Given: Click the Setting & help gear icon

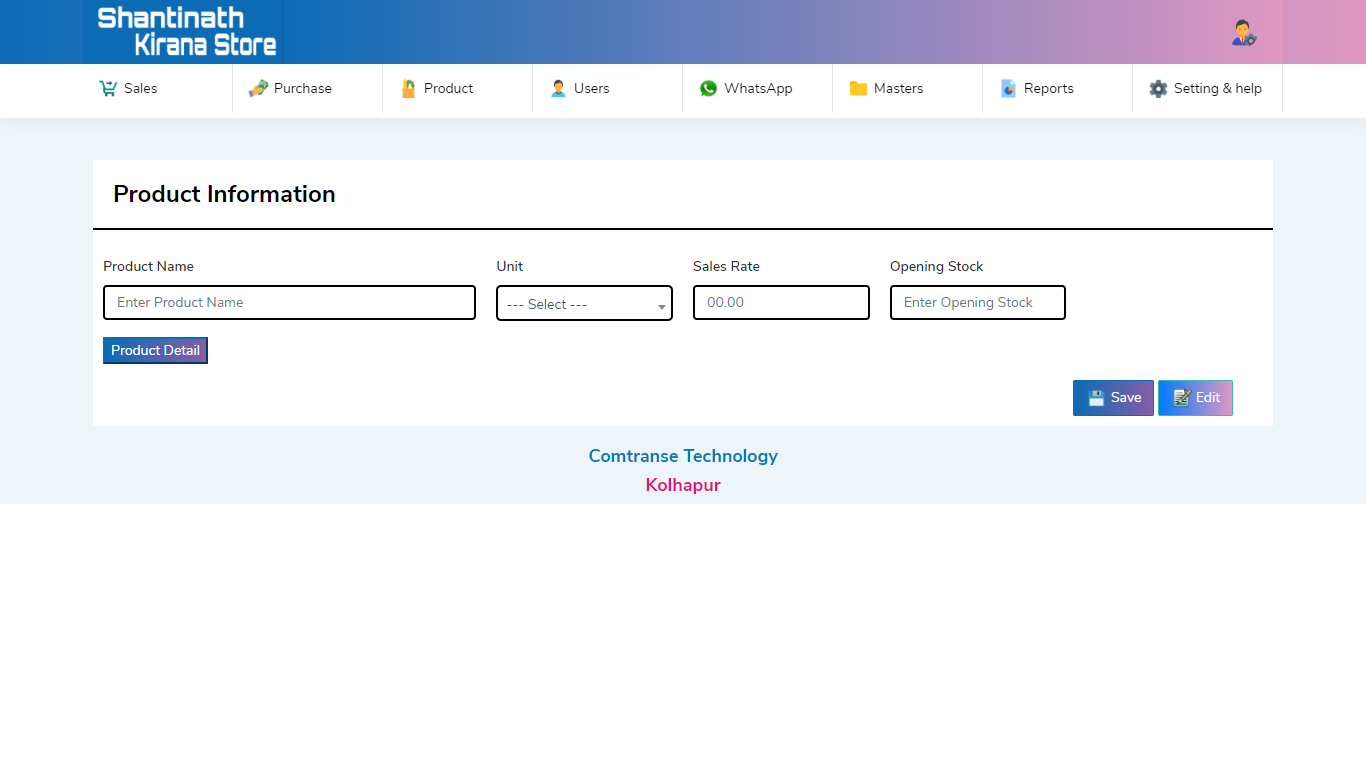Looking at the screenshot, I should 1158,88.
